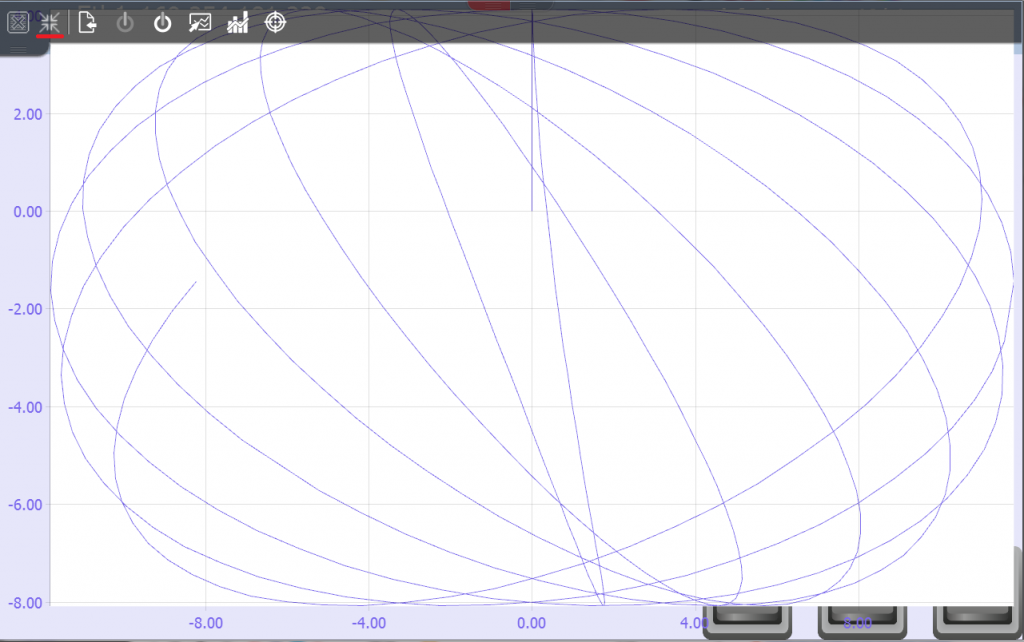Click the white power icon
This screenshot has width=1024, height=642.
162,24
